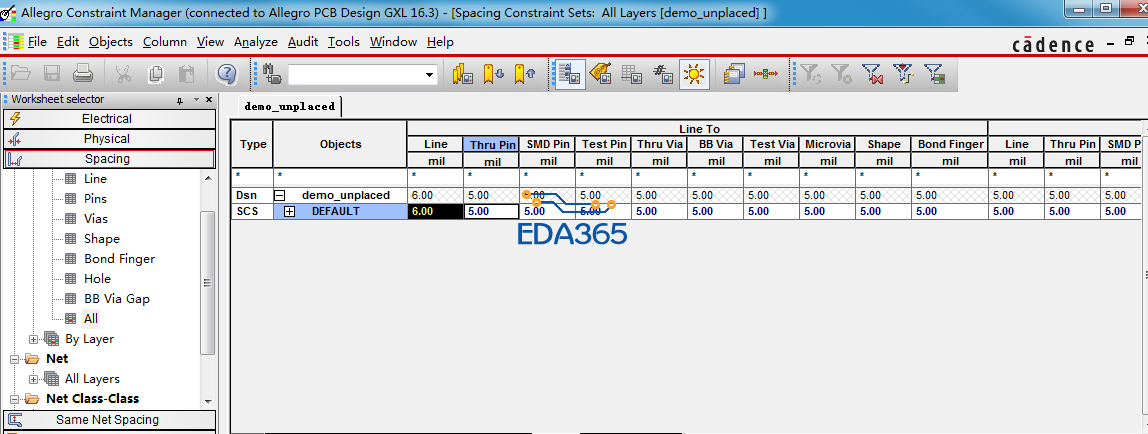This screenshot has width=1148, height=434.
Task: Select the Vias worksheet tree item
Action: pos(96,218)
